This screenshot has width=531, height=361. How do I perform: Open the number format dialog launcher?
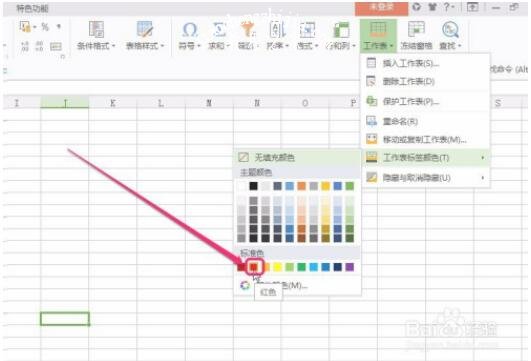tap(63, 57)
